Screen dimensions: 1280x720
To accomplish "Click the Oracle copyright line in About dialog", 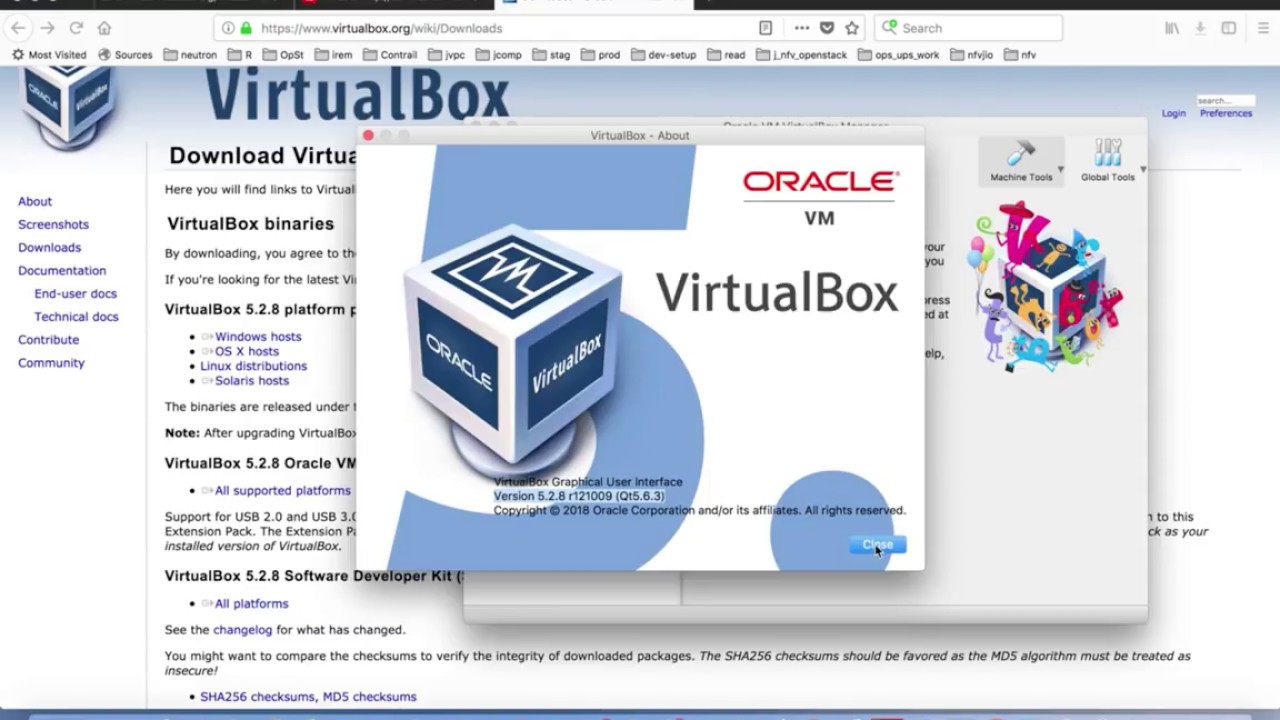I will 699,510.
